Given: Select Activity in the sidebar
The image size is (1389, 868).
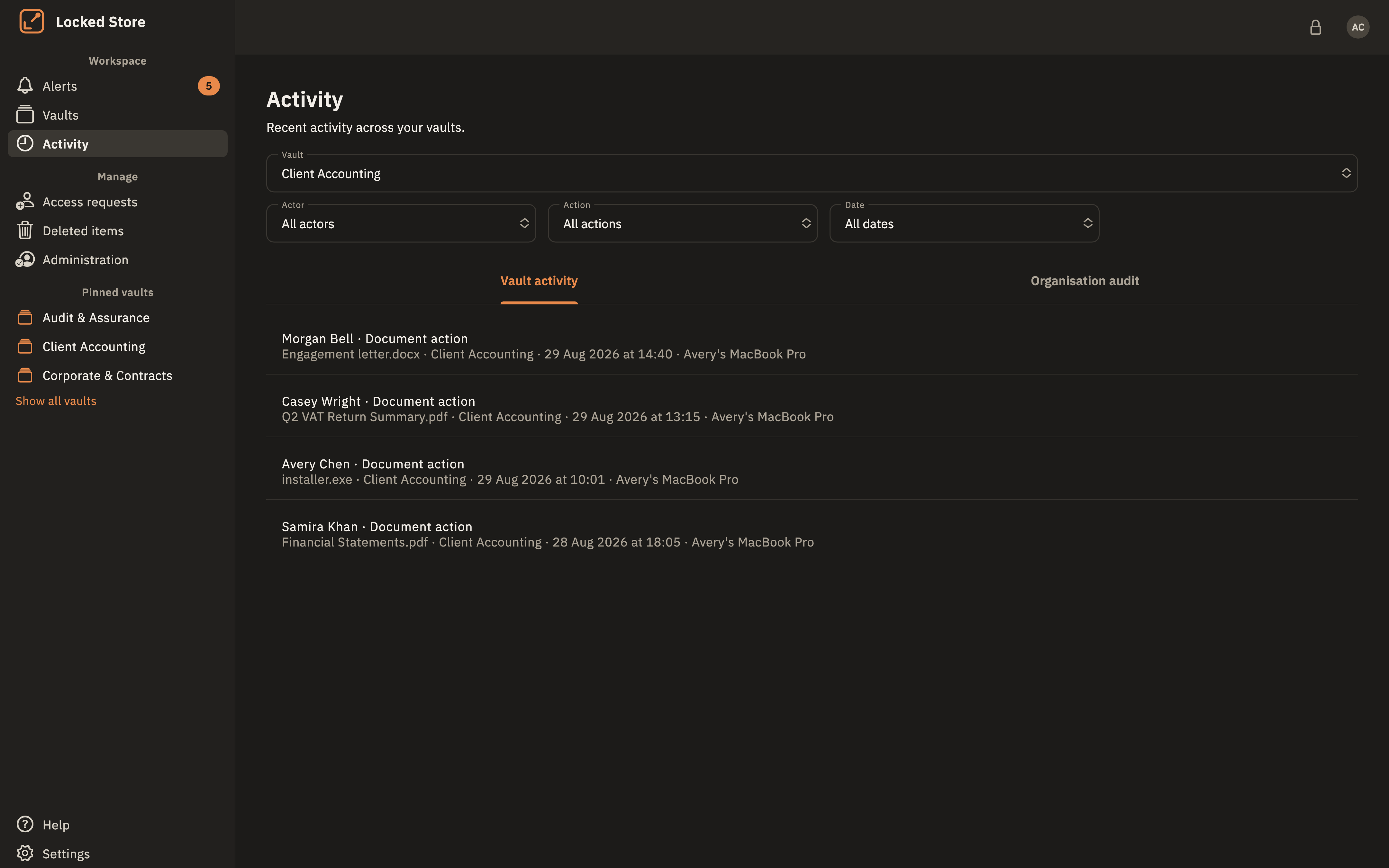Looking at the screenshot, I should click(118, 143).
